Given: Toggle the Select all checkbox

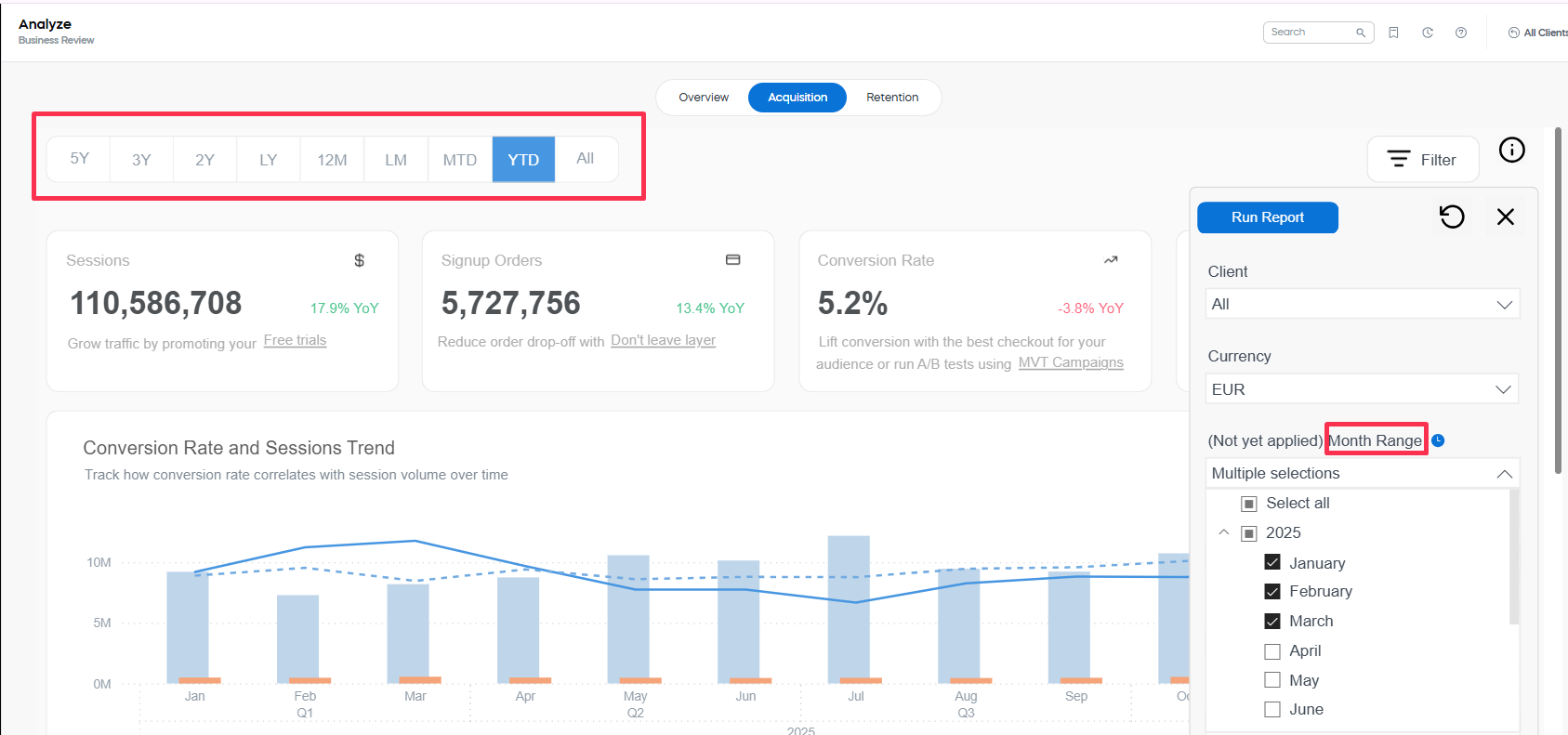Looking at the screenshot, I should pyautogui.click(x=1249, y=504).
